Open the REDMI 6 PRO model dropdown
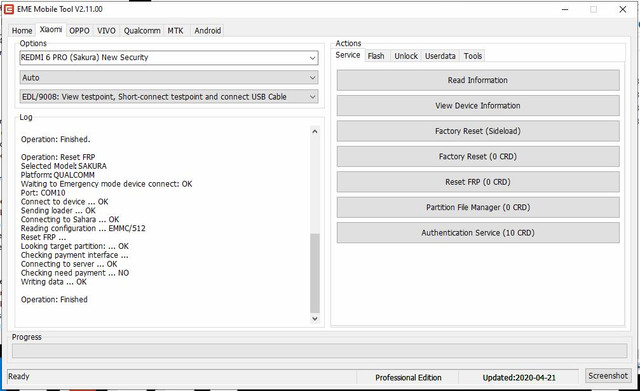 click(169, 58)
